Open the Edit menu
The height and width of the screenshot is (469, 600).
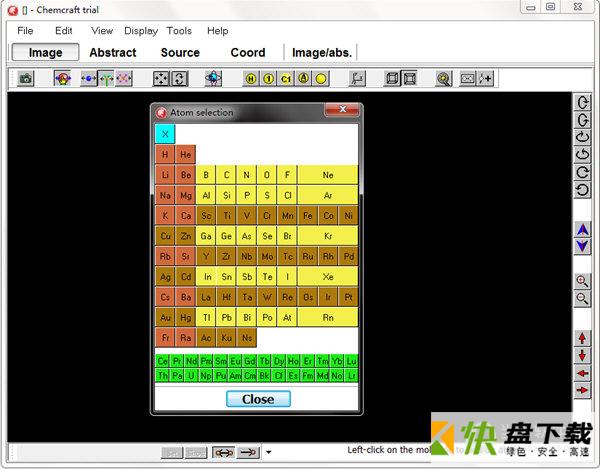tap(64, 31)
